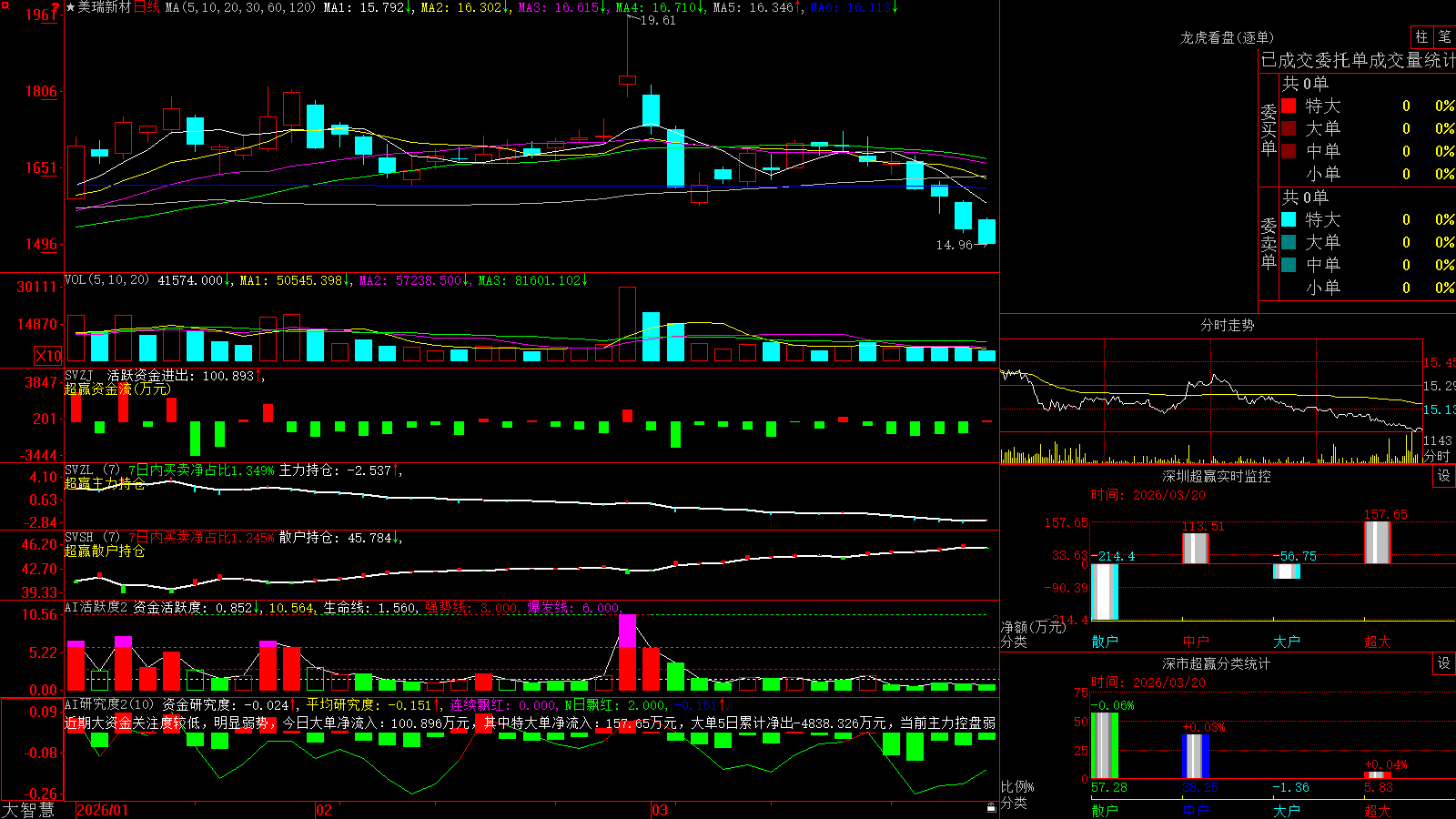Click the tallest red volume bar in the VOL panel
The image size is (1456, 819).
click(627, 324)
